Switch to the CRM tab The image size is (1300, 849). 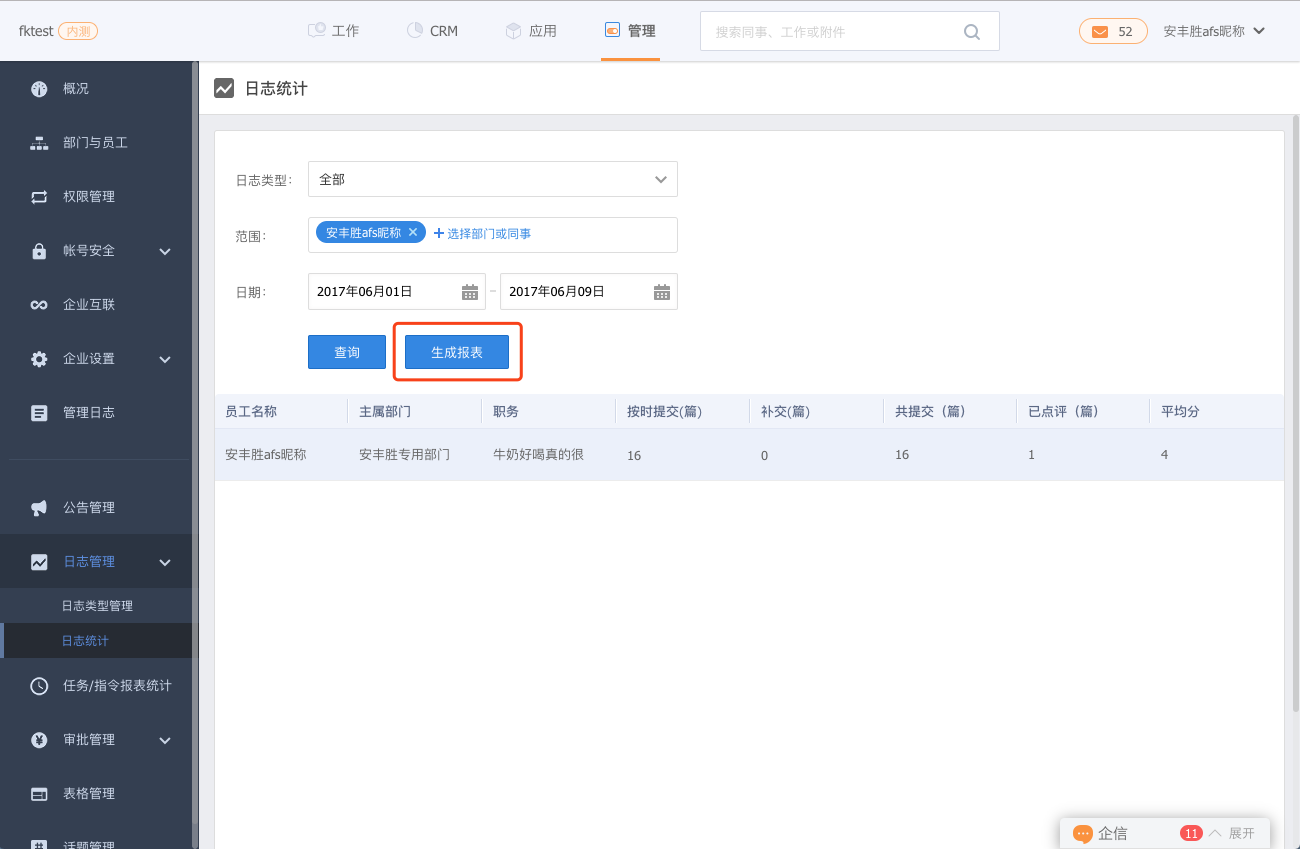point(432,31)
